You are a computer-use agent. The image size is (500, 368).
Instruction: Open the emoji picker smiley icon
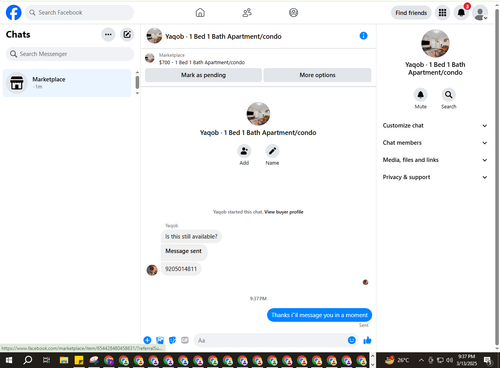tap(351, 340)
